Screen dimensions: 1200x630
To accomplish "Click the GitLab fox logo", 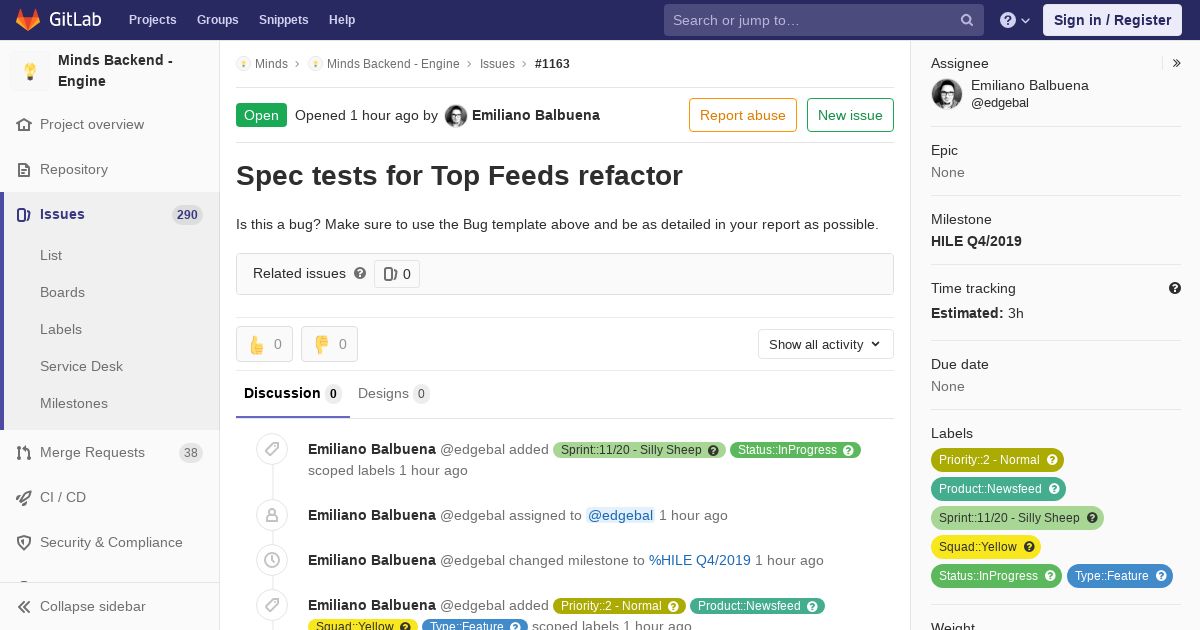I will coord(28,19).
